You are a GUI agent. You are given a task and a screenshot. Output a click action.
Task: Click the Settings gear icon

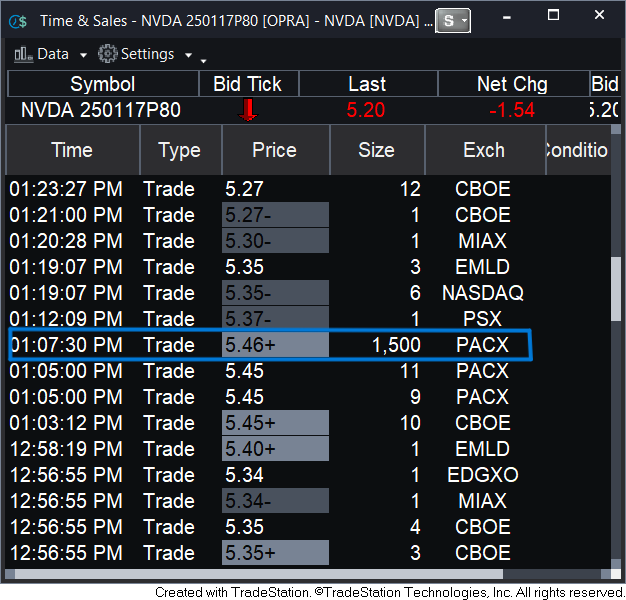click(107, 53)
